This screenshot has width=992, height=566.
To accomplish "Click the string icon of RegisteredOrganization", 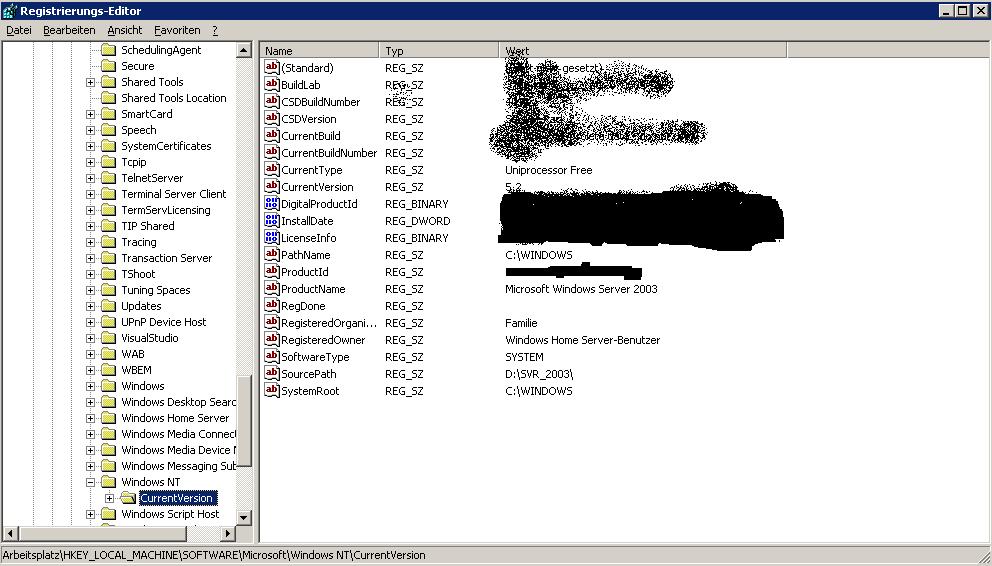I will click(271, 323).
